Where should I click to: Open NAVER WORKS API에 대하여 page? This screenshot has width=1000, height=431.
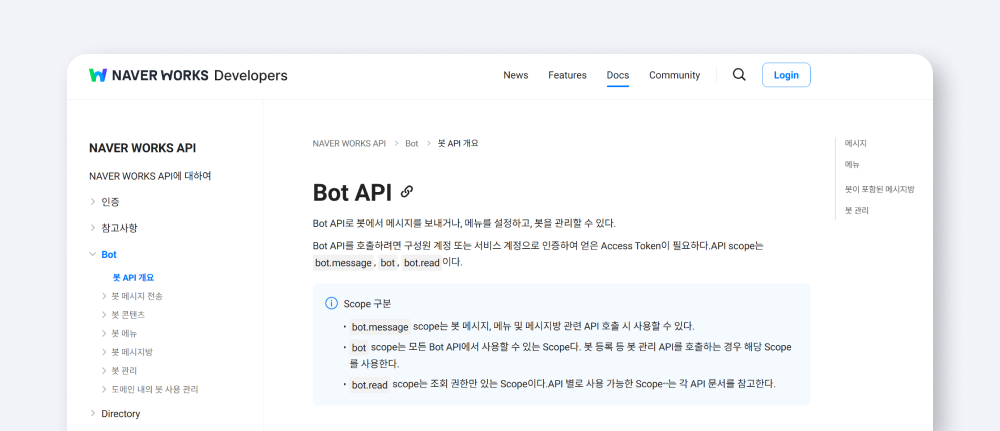(x=150, y=176)
